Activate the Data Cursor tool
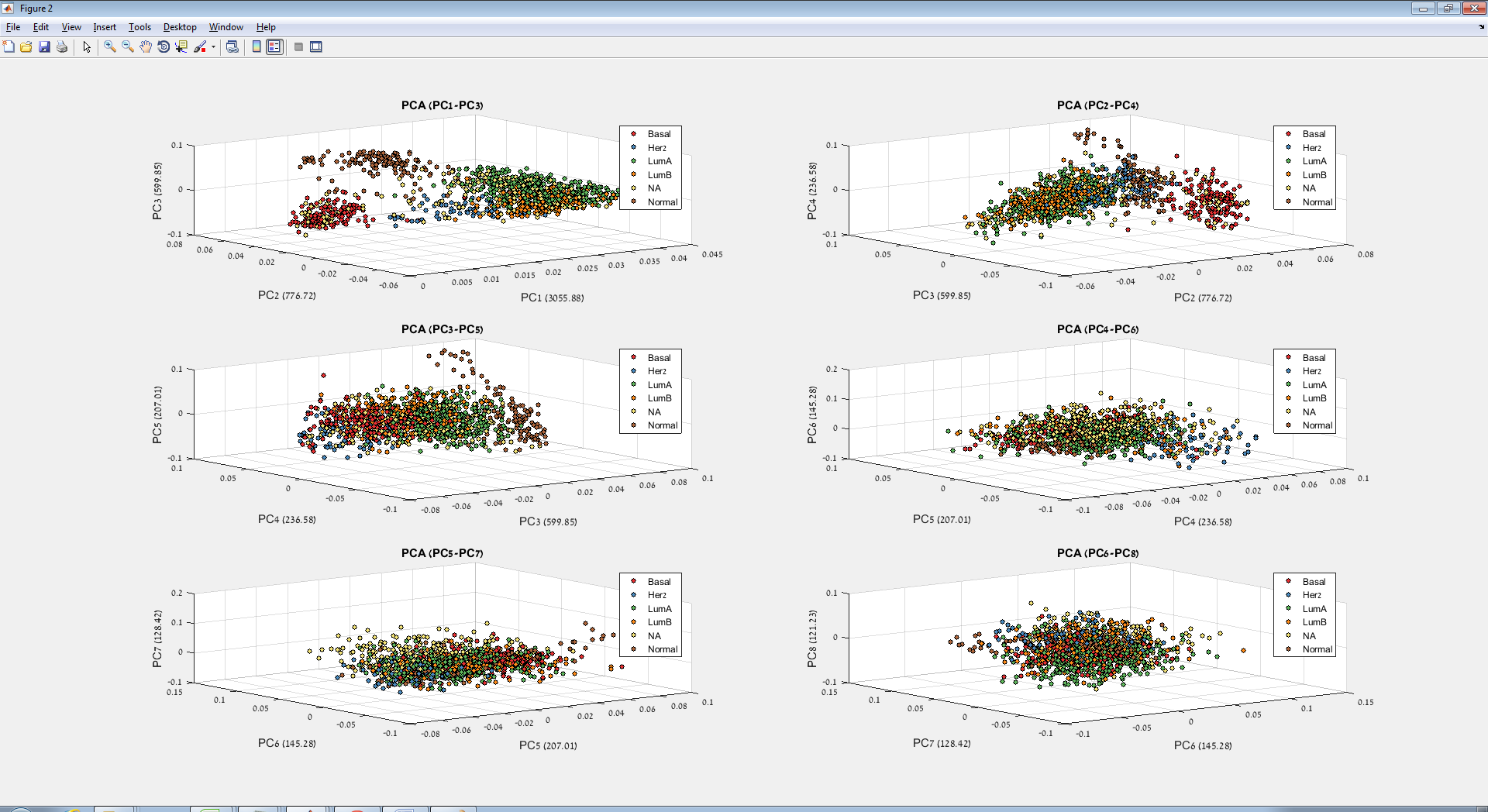Image resolution: width=1488 pixels, height=812 pixels. tap(181, 47)
